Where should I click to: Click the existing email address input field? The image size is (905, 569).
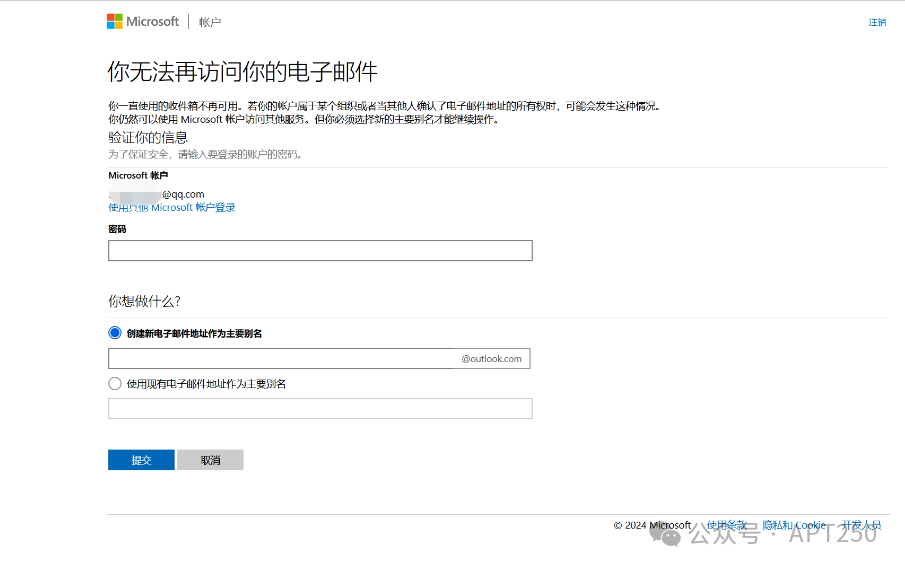(x=320, y=409)
